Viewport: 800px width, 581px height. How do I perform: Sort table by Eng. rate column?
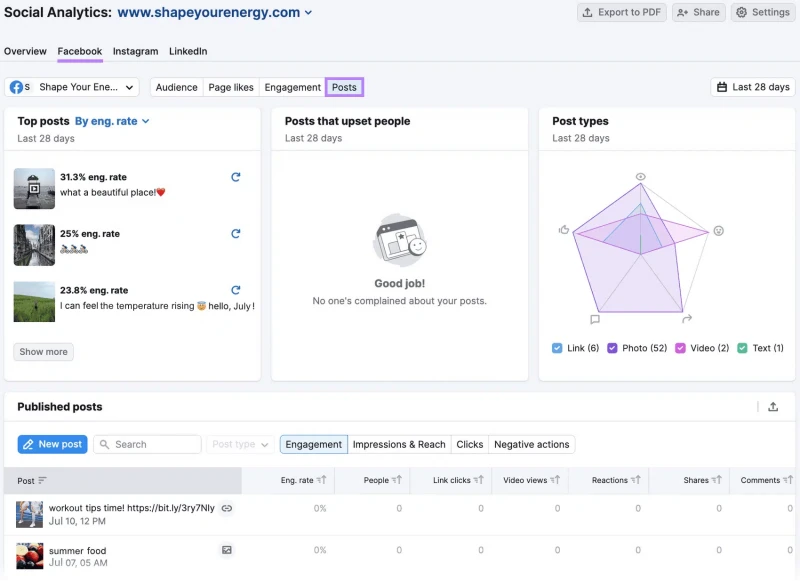[x=321, y=479]
